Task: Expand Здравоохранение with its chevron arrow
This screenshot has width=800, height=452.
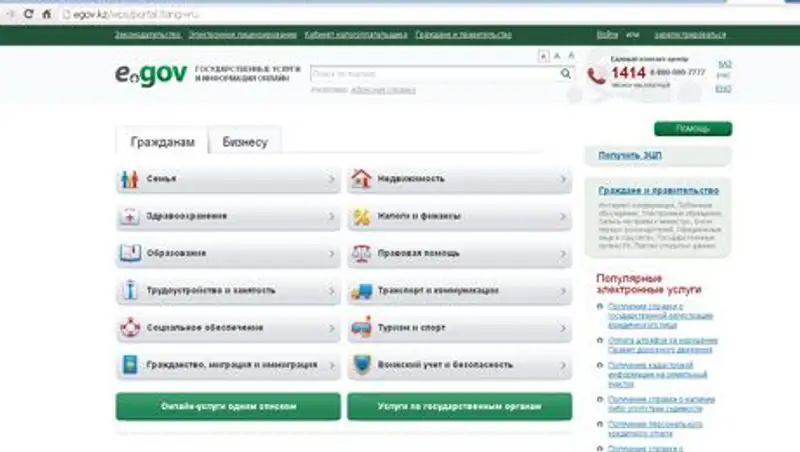Action: pyautogui.click(x=332, y=216)
